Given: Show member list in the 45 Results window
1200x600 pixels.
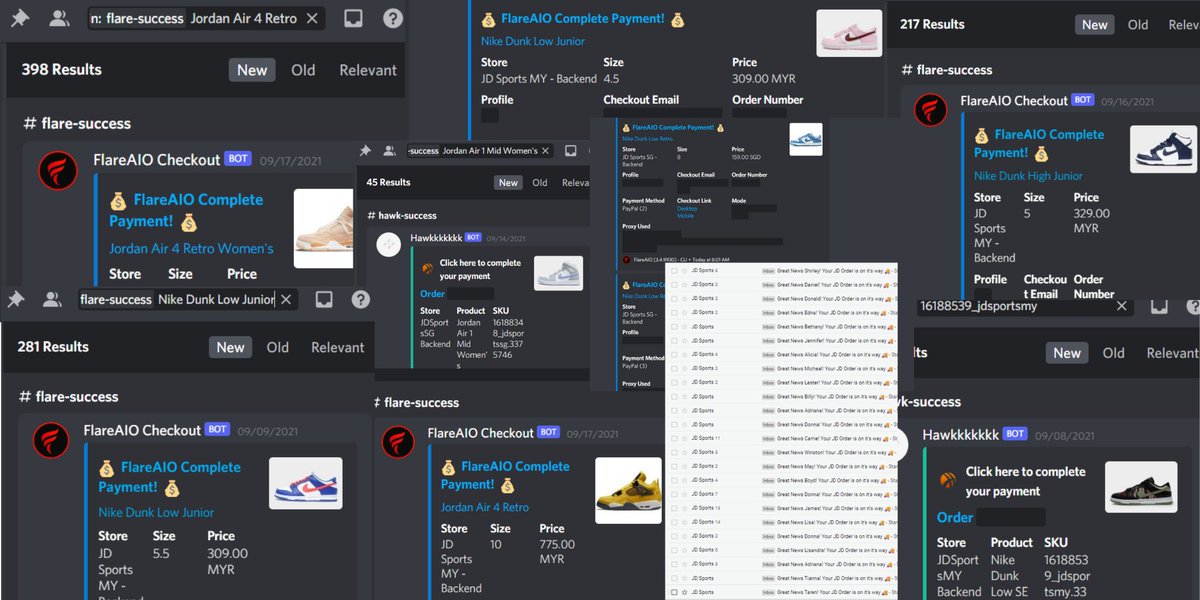Looking at the screenshot, I should (389, 151).
